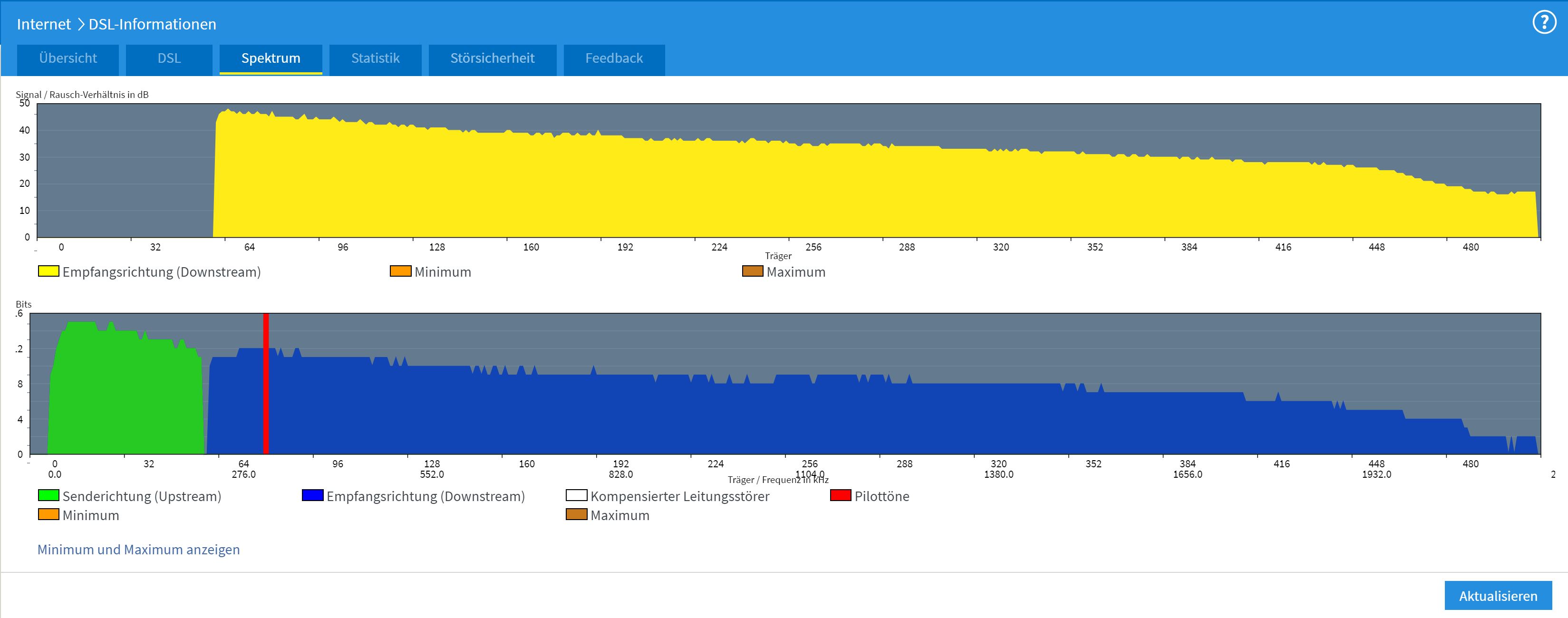
Task: Click the red Pilottöne legend swatch
Action: [840, 495]
